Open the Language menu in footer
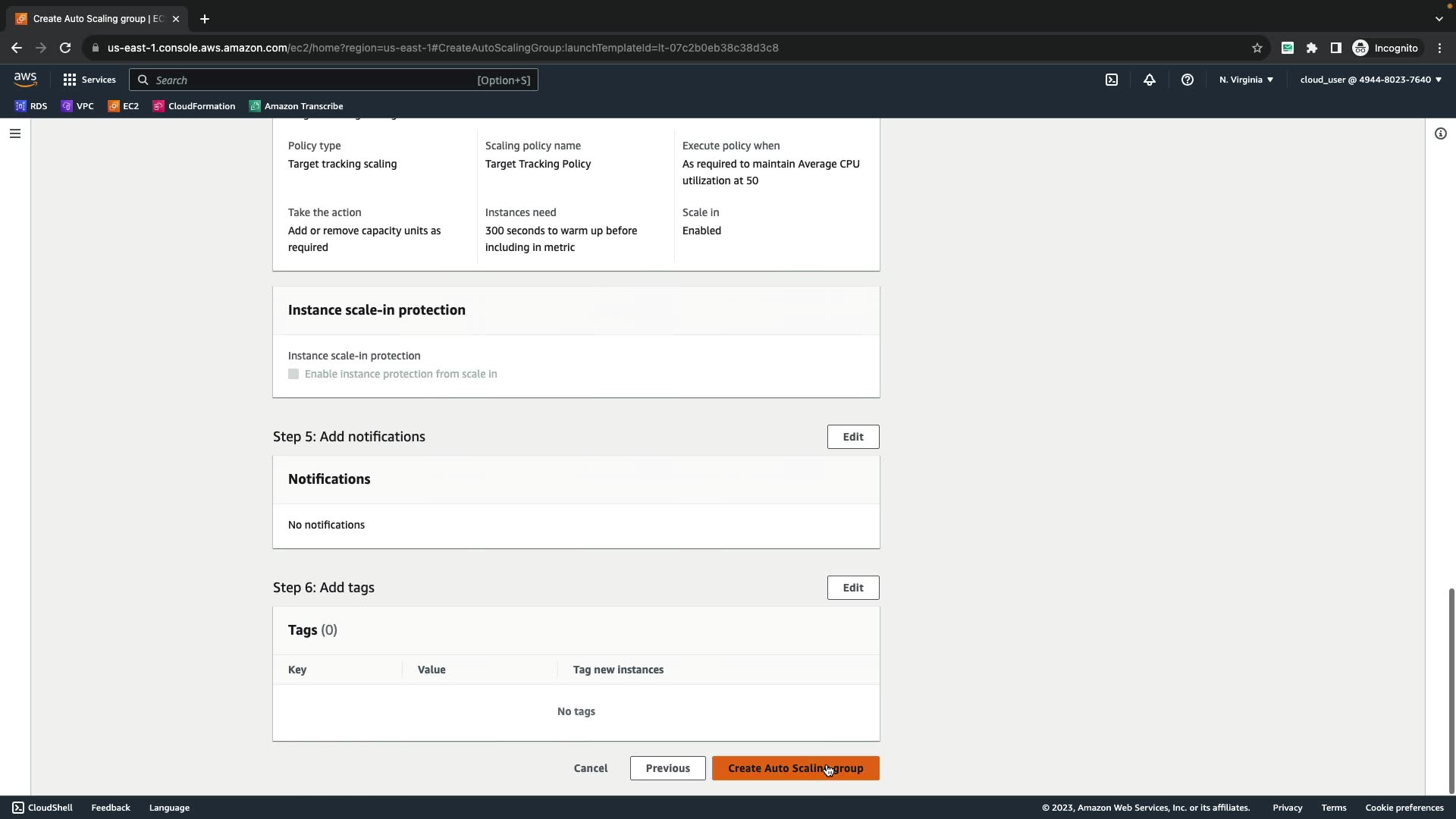The height and width of the screenshot is (819, 1456). pyautogui.click(x=169, y=808)
